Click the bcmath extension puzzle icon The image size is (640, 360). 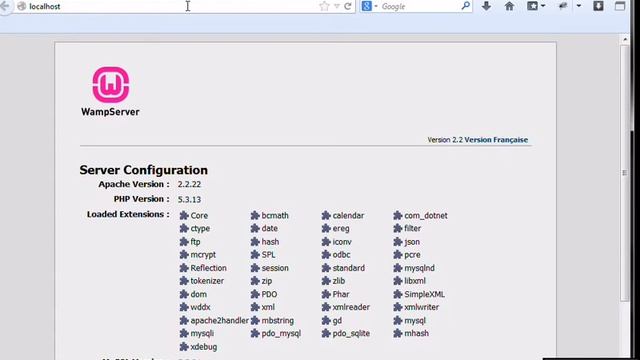click(x=255, y=215)
